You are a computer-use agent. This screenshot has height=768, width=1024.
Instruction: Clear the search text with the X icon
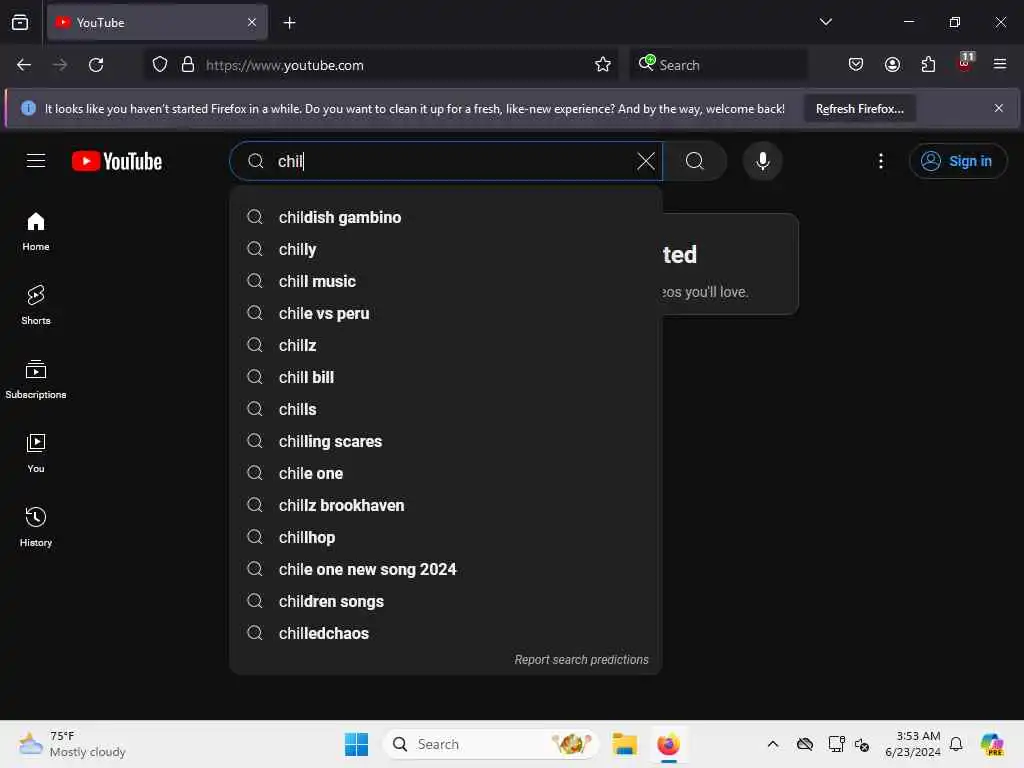point(645,161)
